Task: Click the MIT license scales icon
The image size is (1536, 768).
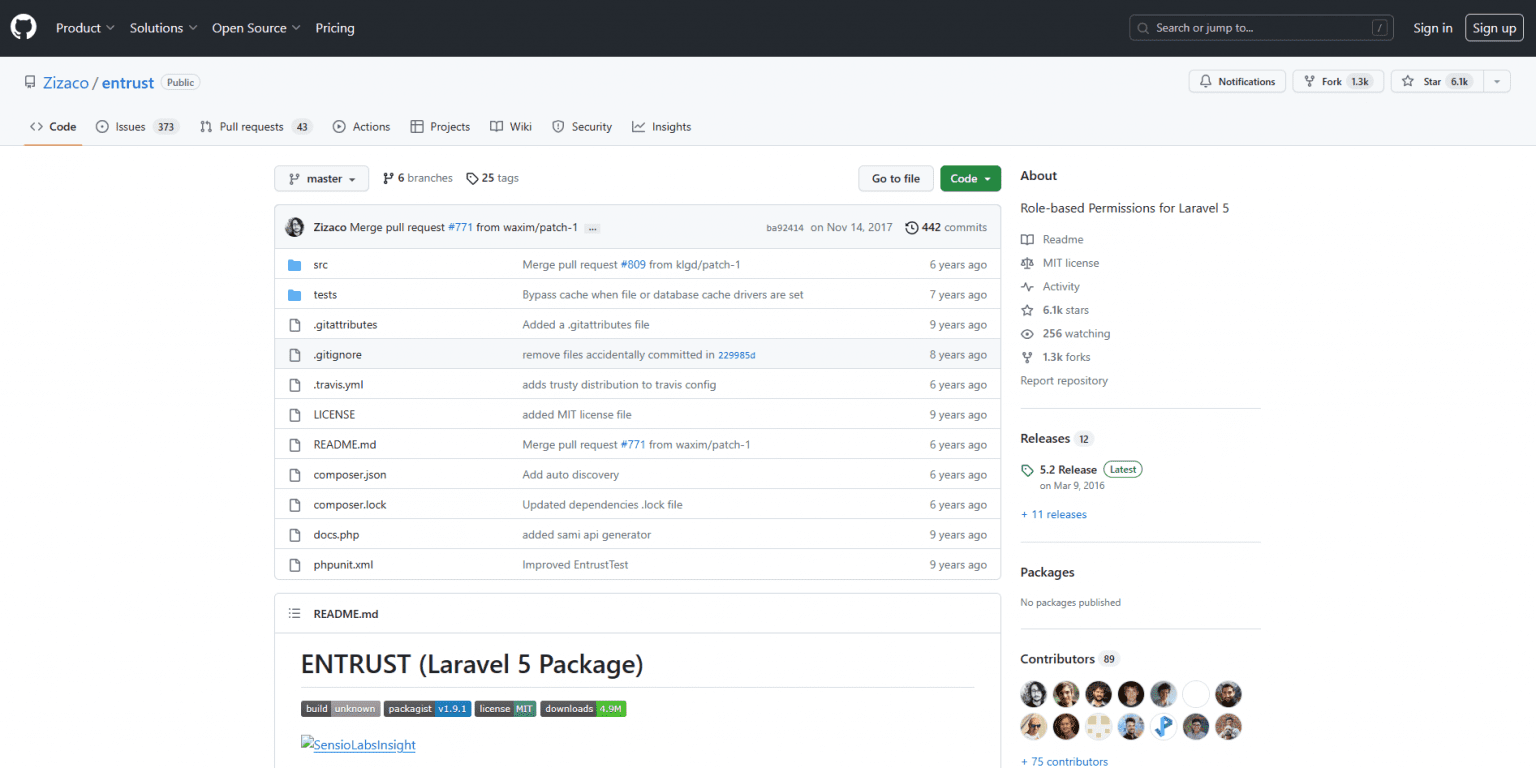Action: point(1028,262)
